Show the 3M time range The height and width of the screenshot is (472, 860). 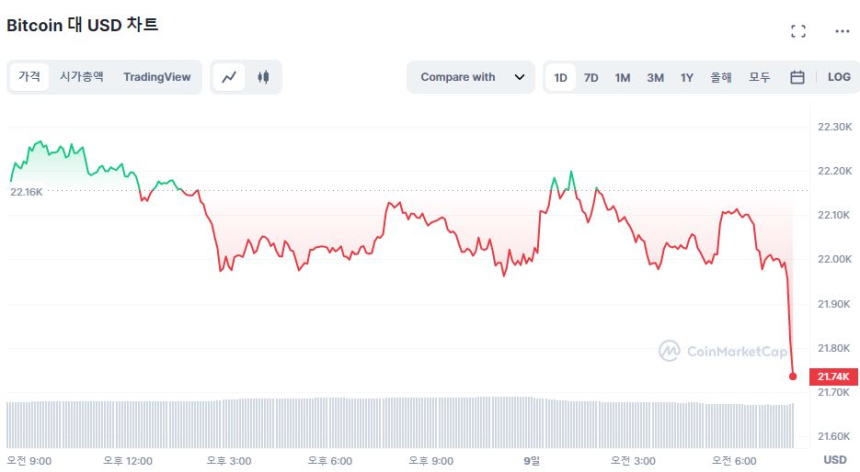click(655, 77)
